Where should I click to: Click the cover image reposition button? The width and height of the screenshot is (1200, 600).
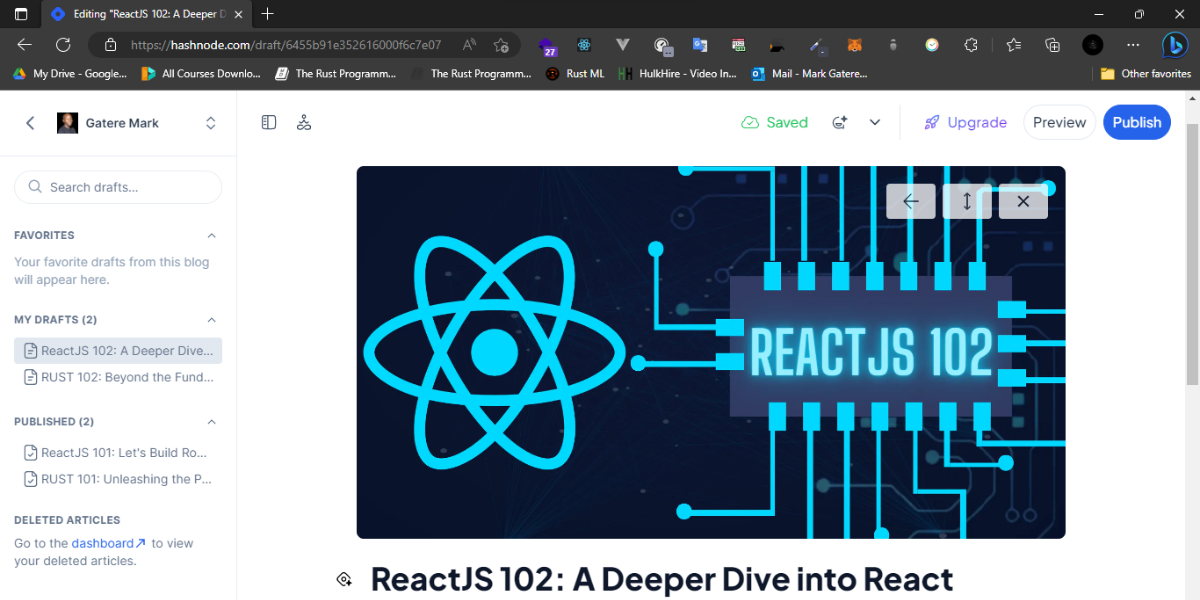coord(967,201)
